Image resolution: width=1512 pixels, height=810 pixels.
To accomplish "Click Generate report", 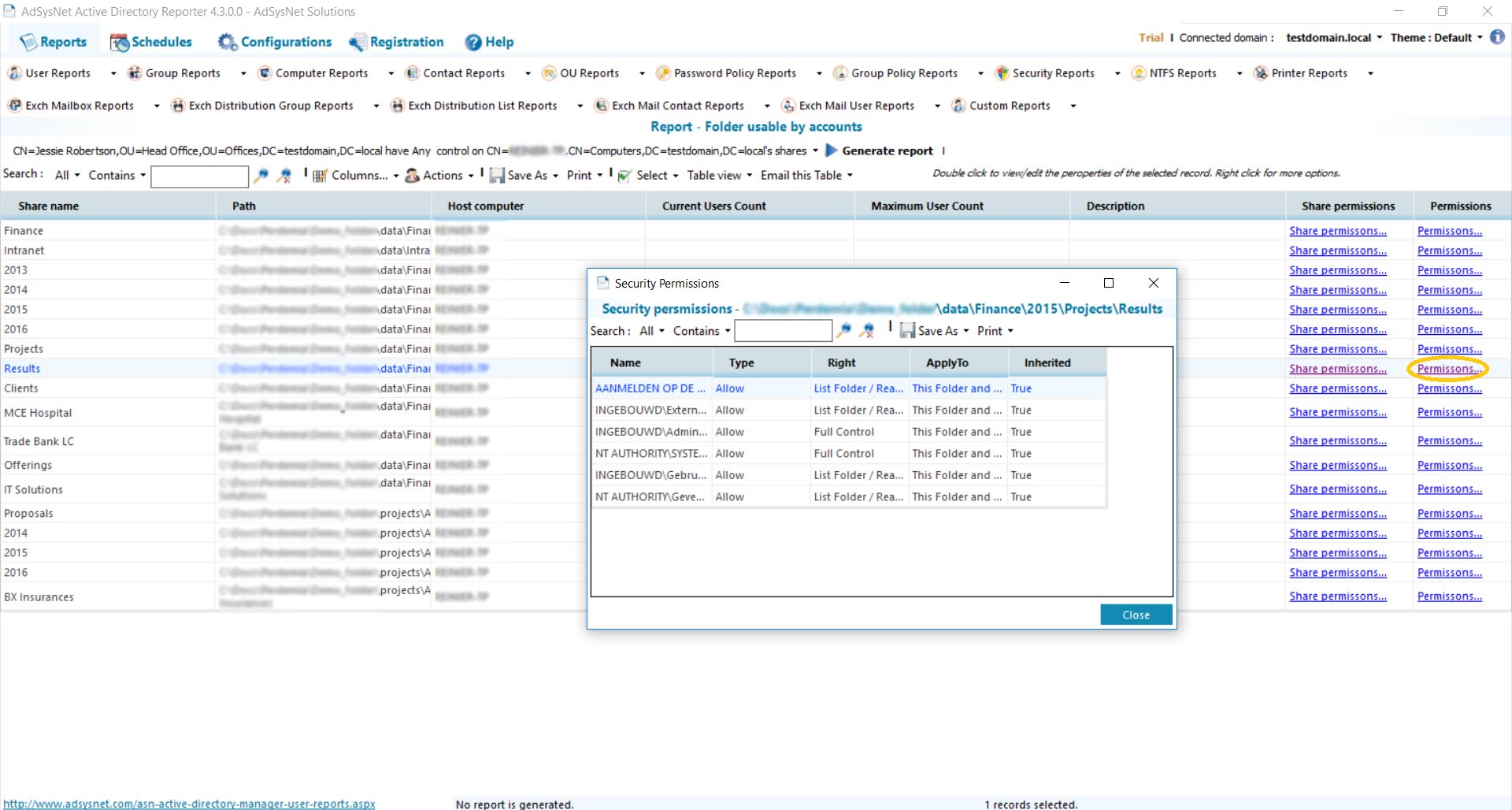I will (887, 150).
